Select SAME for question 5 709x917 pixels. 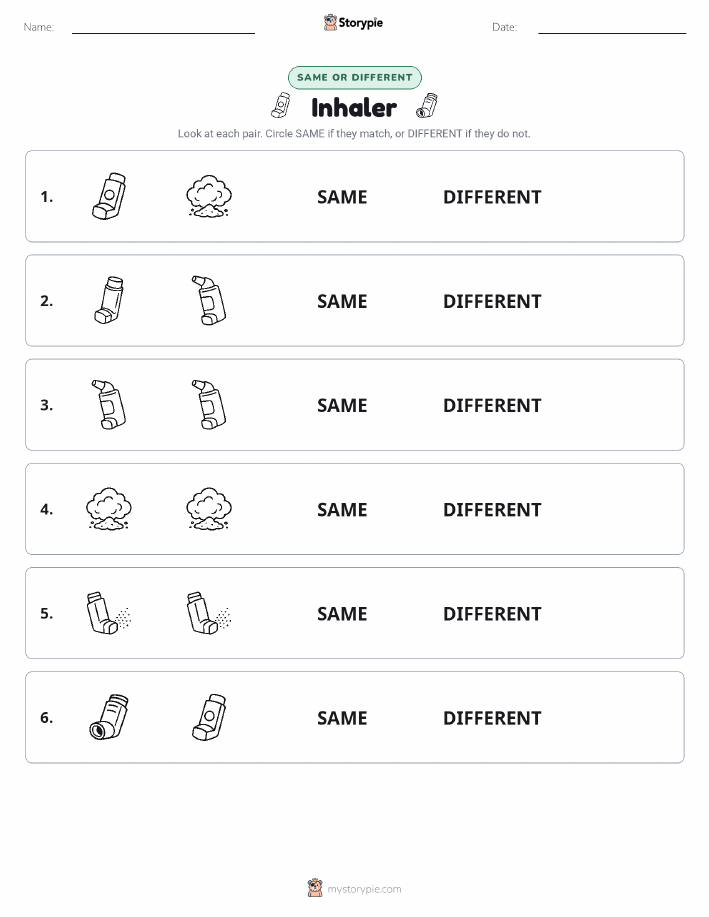coord(342,613)
